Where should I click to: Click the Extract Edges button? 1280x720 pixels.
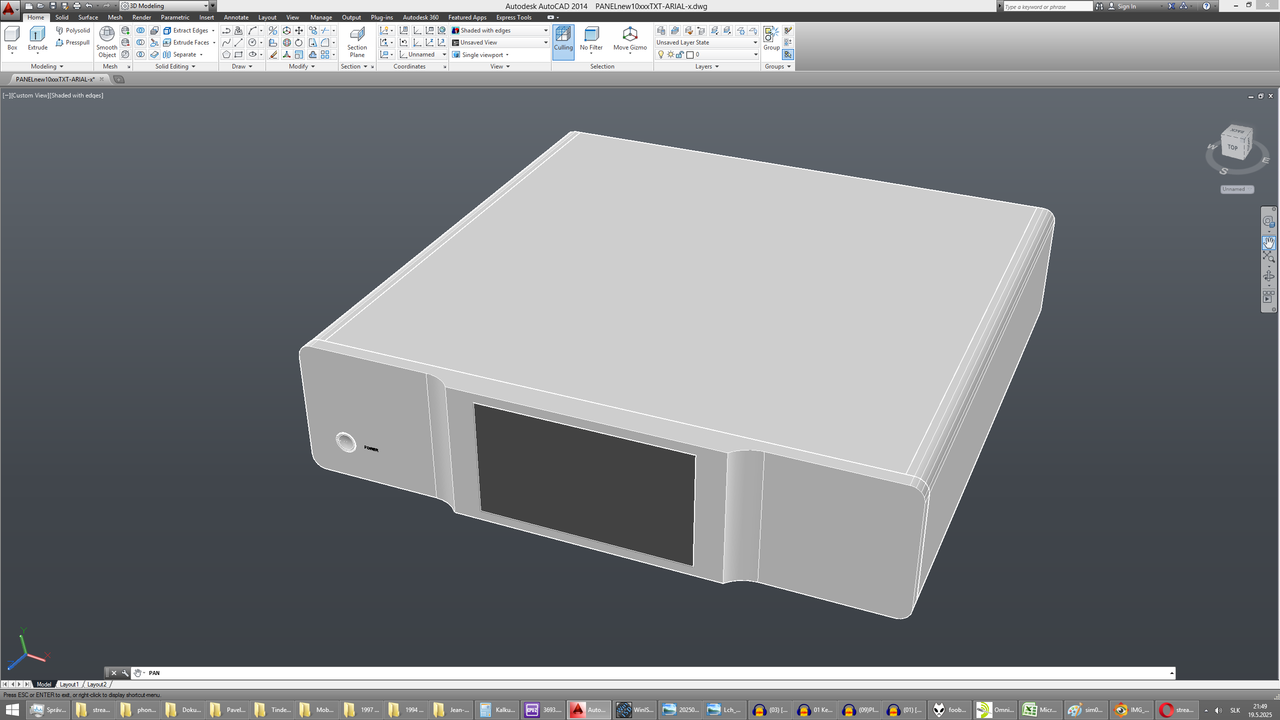185,31
